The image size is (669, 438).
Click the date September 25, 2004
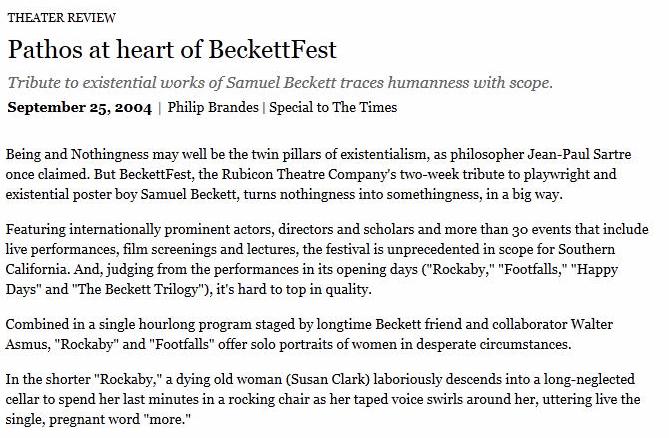78,107
